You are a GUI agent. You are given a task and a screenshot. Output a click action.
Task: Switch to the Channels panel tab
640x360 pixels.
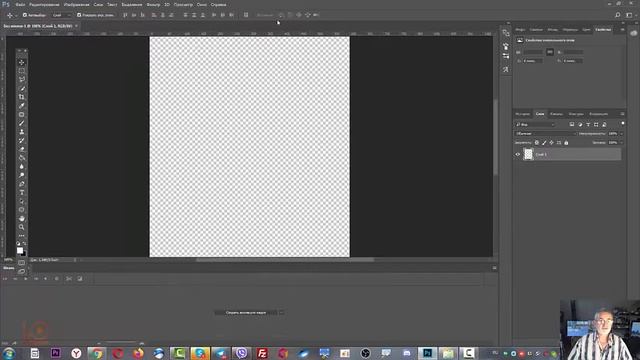[556, 114]
